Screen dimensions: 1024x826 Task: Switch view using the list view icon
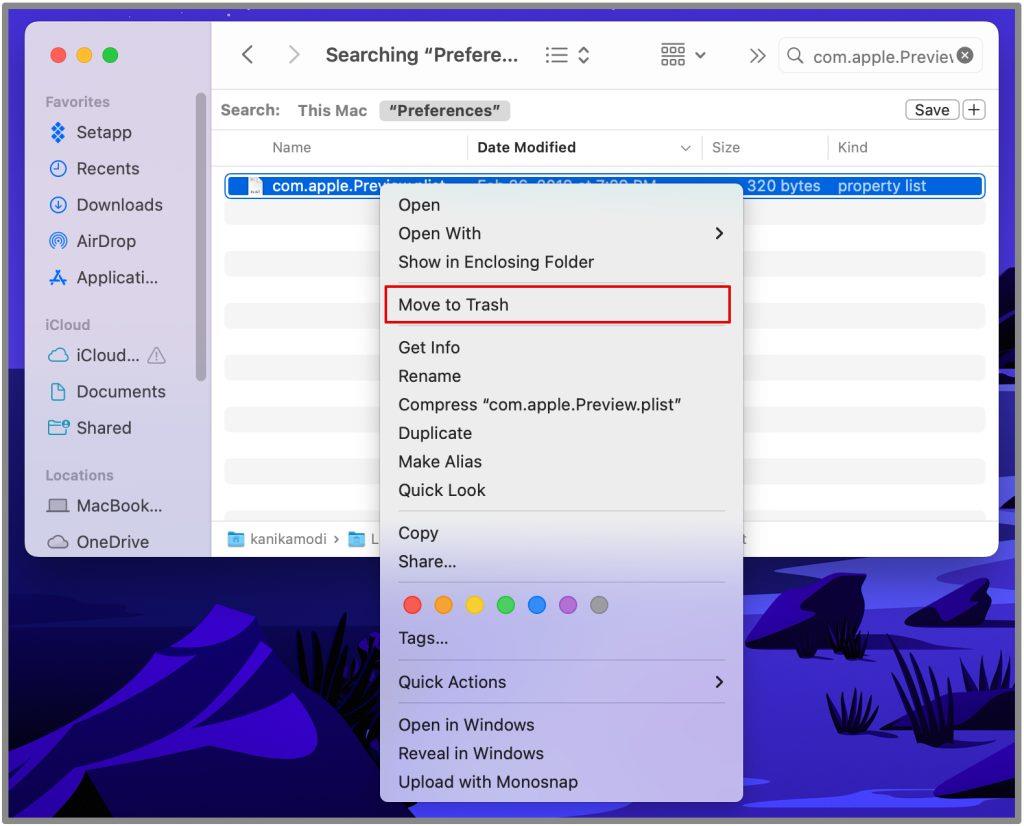[556, 55]
